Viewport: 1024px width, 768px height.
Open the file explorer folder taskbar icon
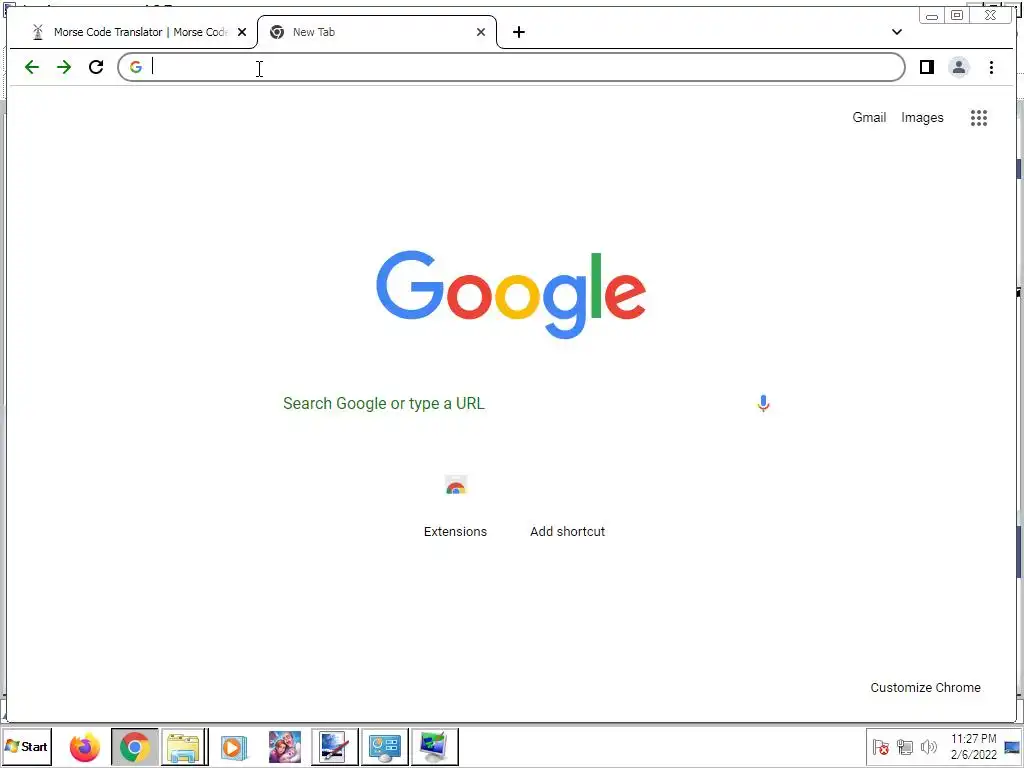[184, 747]
